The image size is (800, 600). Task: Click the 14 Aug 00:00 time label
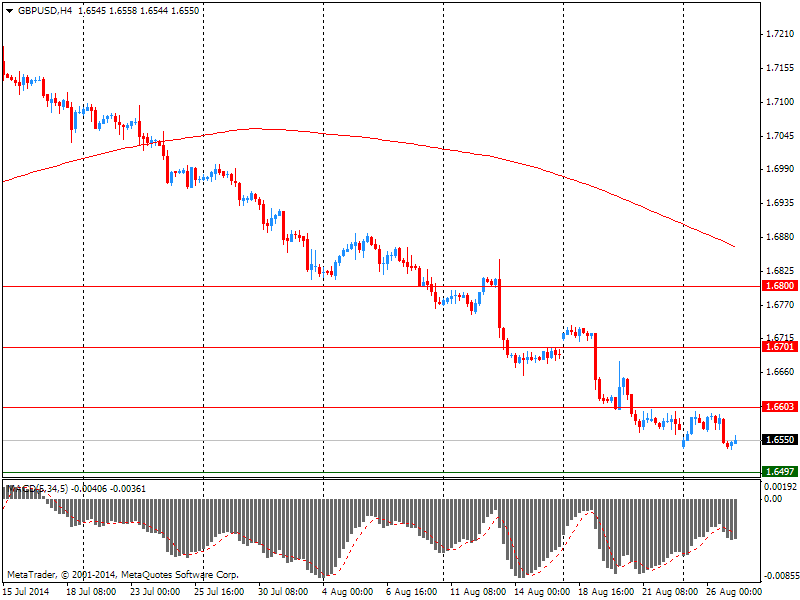541,592
